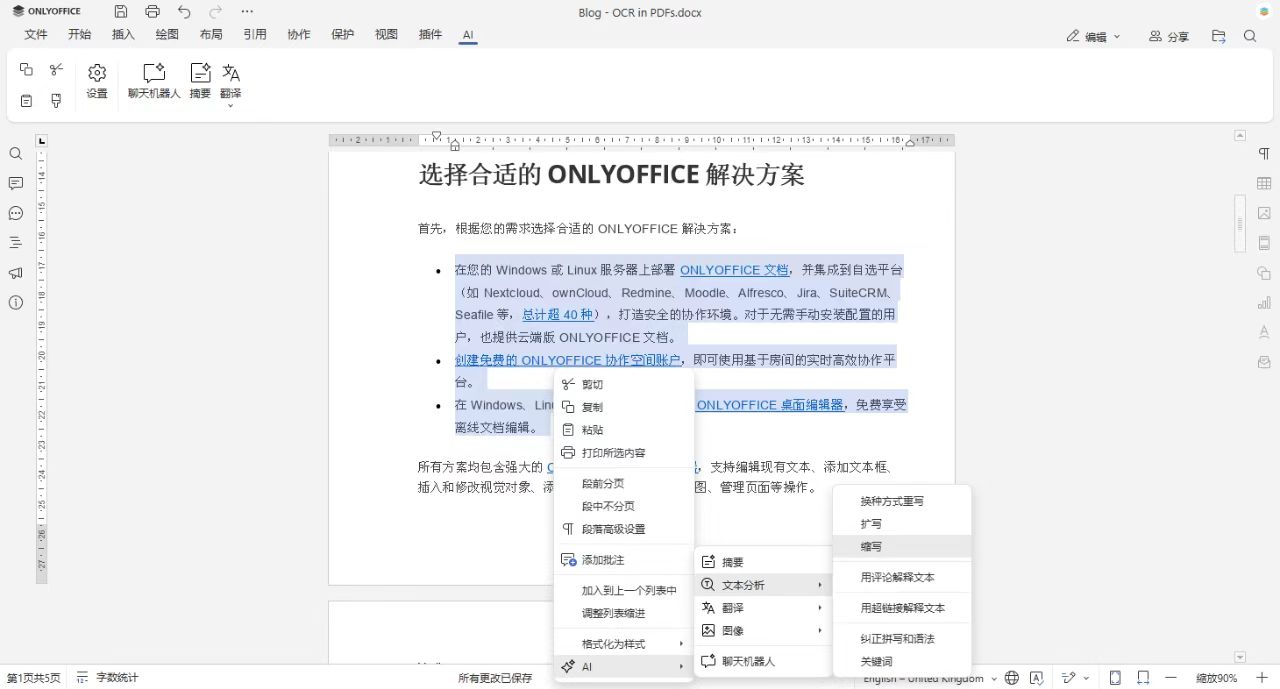Open the search icon in the left sidebar
This screenshot has width=1280, height=689.
coord(15,154)
